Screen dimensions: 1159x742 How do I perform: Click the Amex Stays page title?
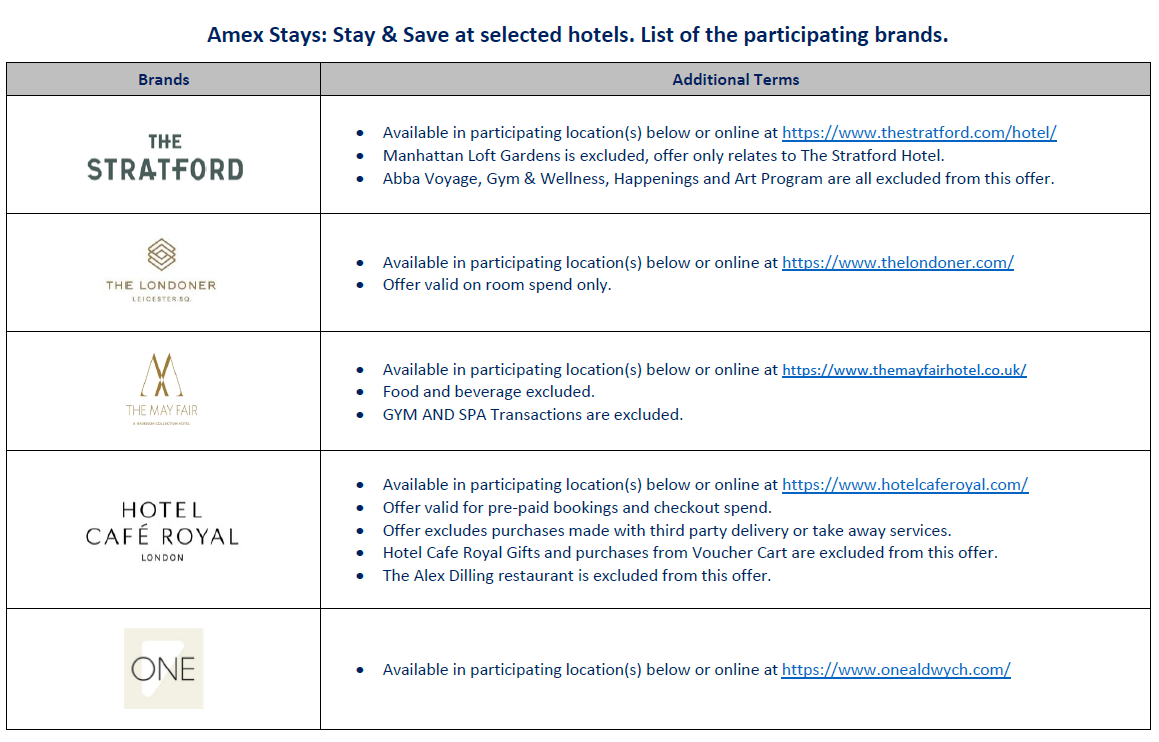[577, 35]
